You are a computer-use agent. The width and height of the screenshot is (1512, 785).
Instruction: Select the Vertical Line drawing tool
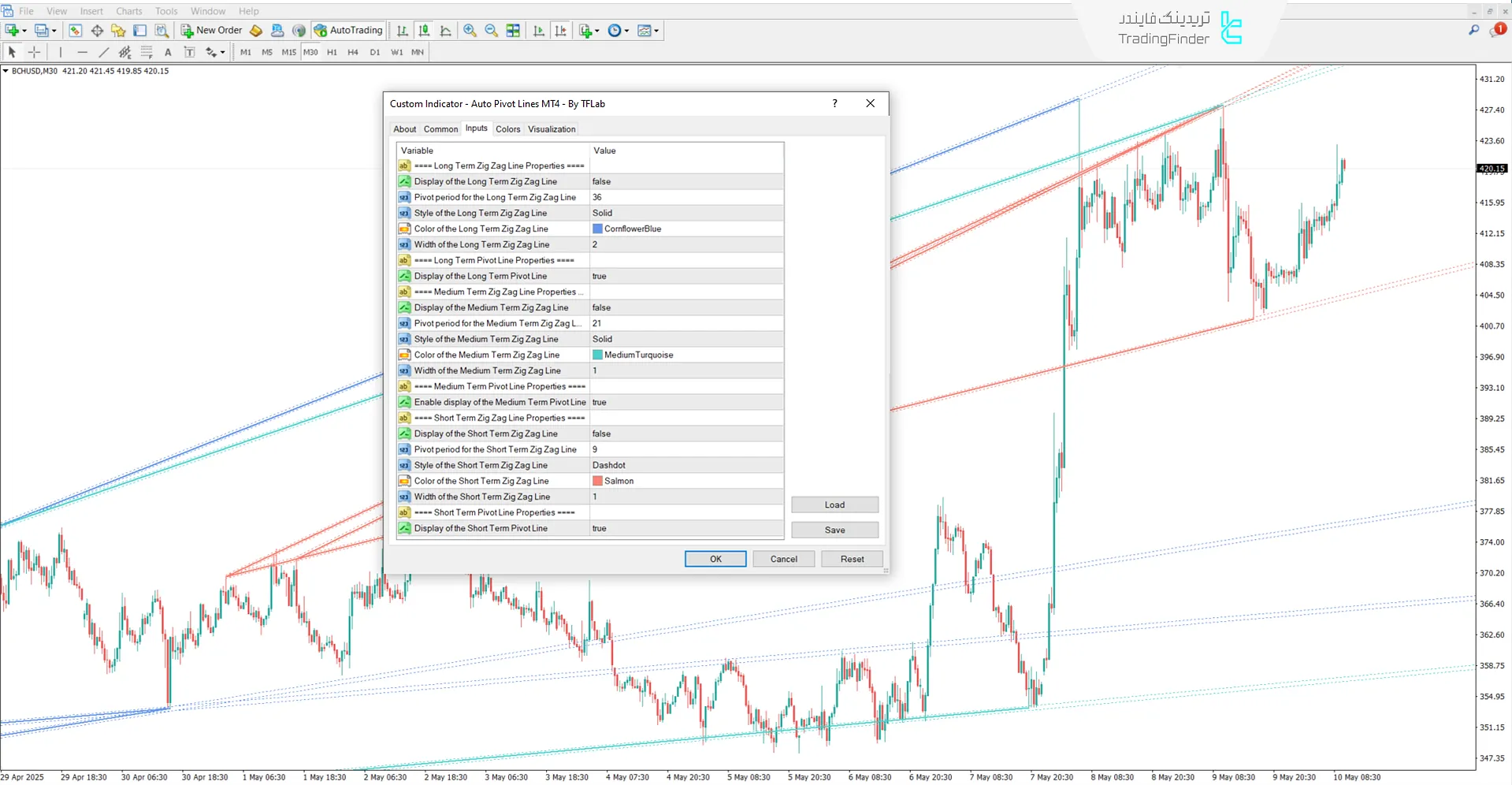click(61, 52)
